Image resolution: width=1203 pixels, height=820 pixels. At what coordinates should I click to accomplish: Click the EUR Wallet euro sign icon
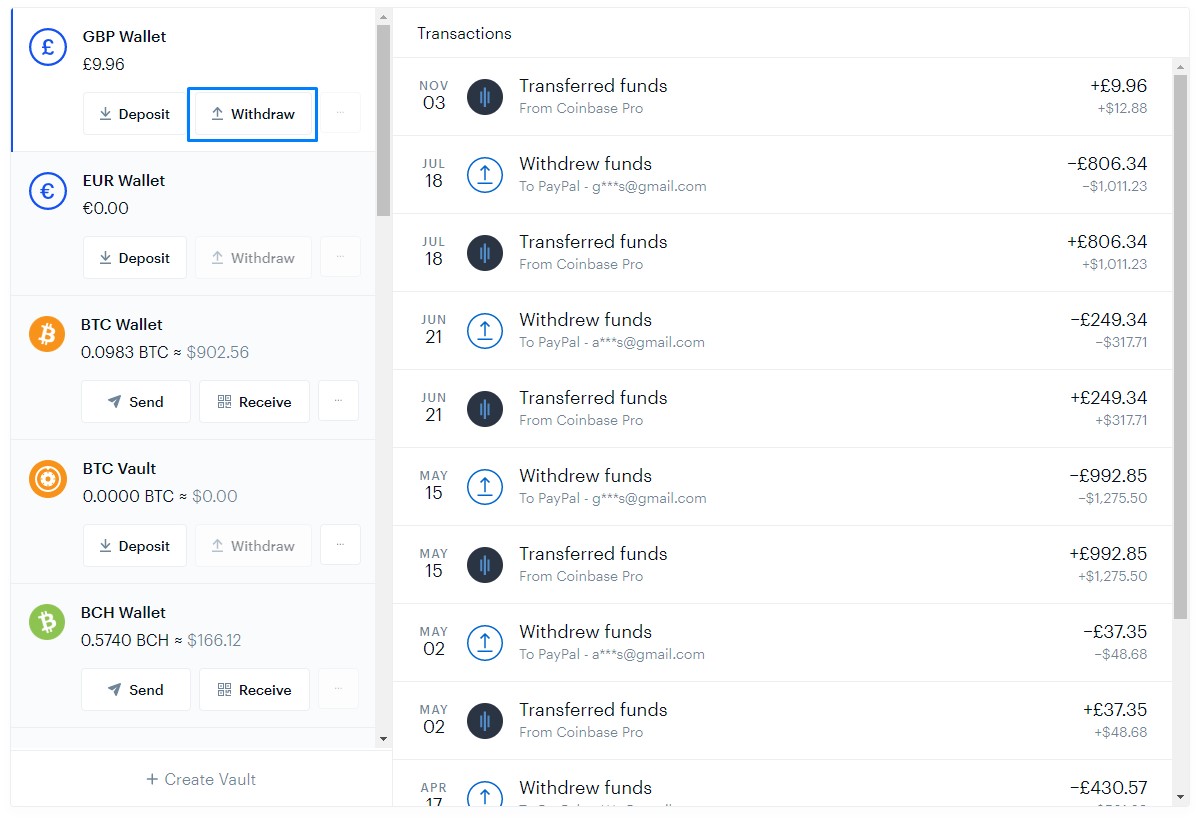click(48, 191)
